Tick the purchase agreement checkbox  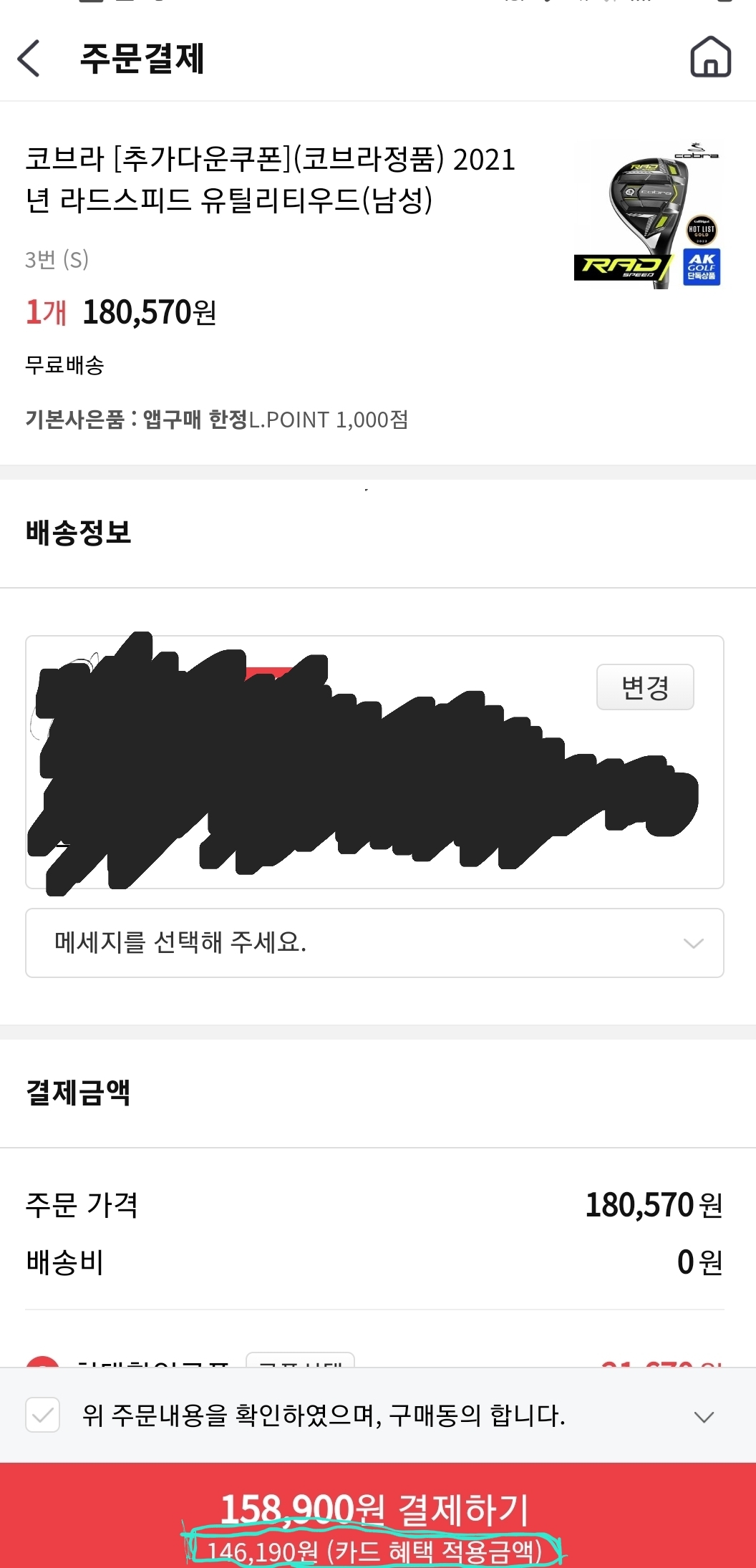click(x=42, y=1415)
